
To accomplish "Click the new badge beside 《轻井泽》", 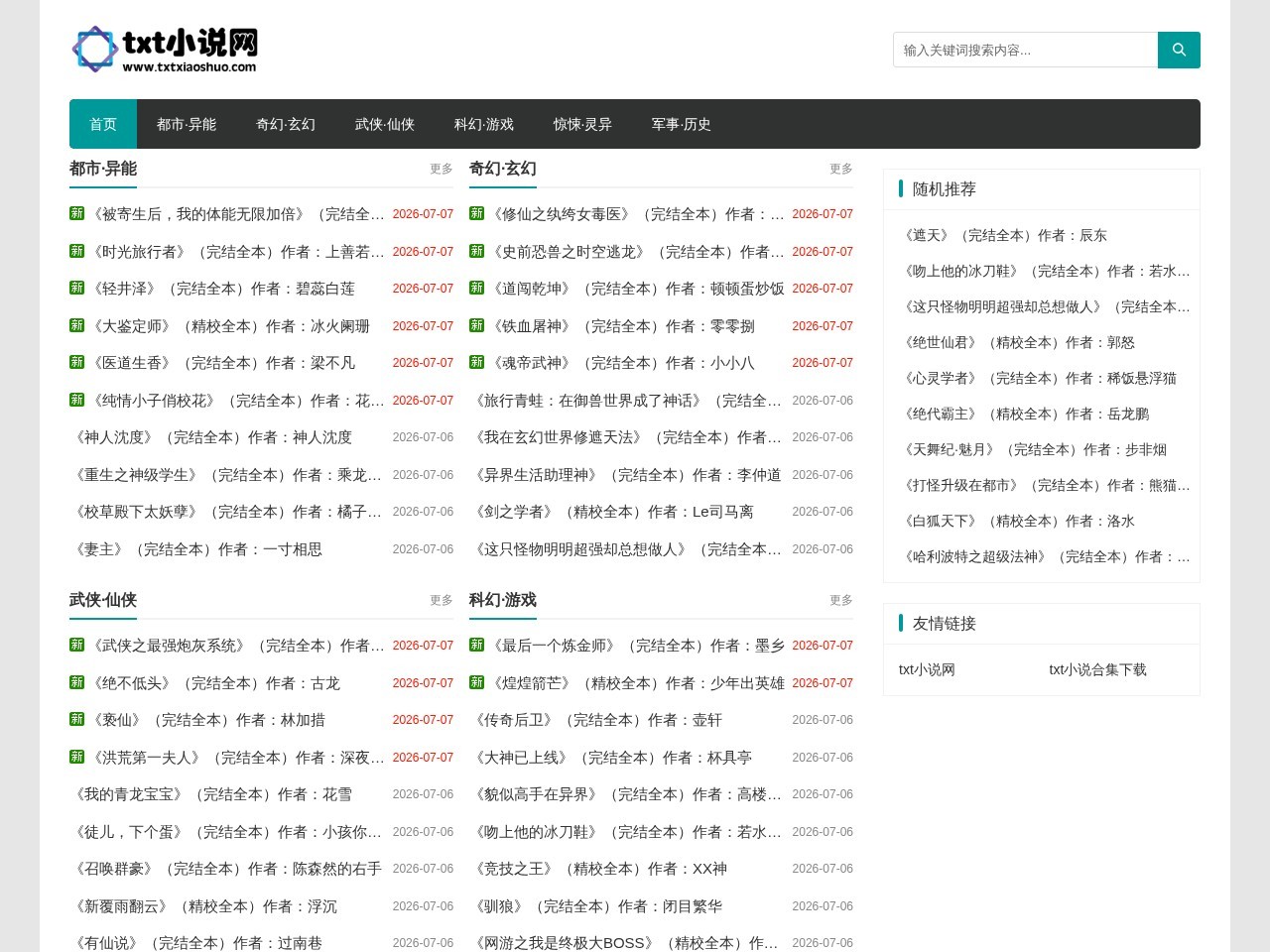I will pyautogui.click(x=76, y=288).
